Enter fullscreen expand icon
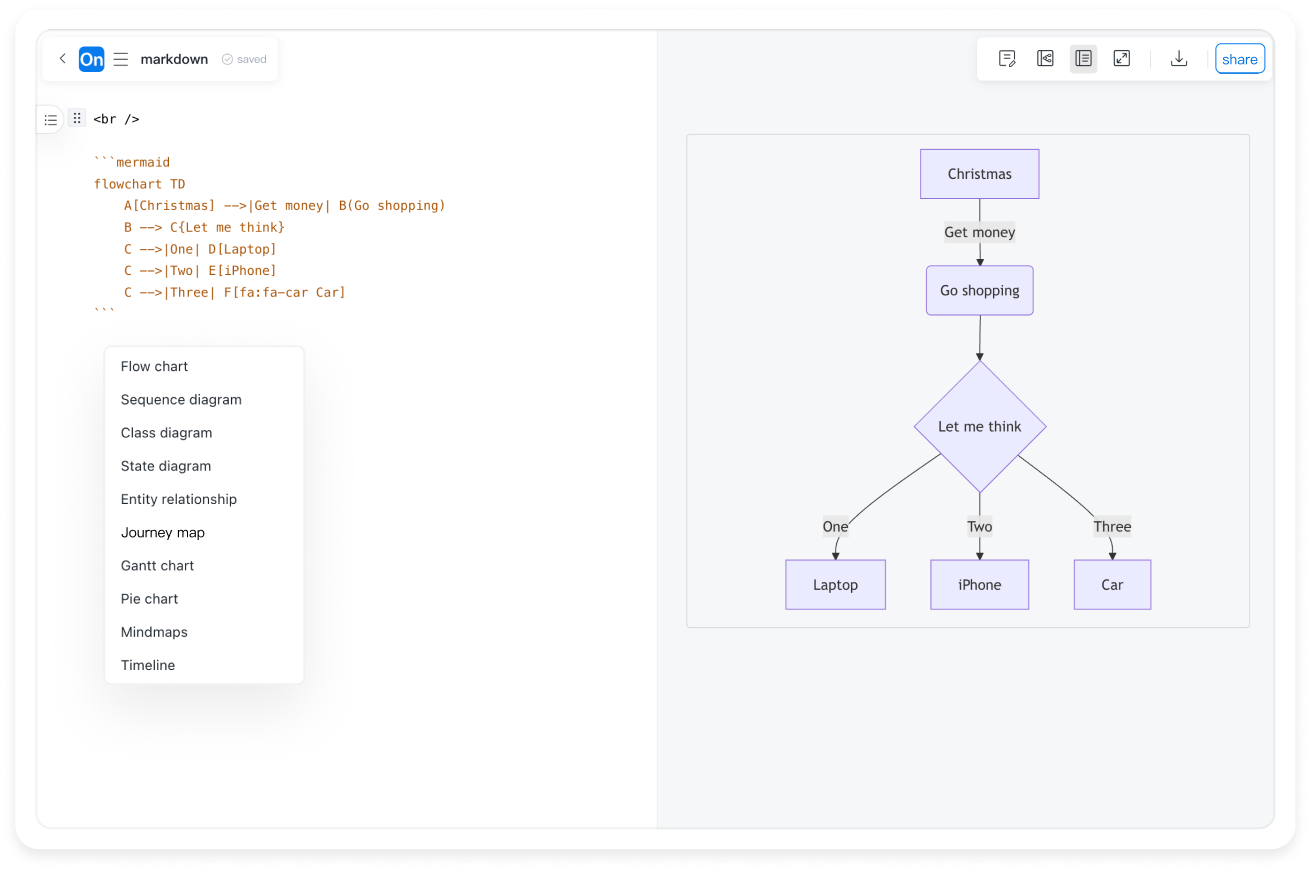Viewport: 1311px width, 871px height. point(1122,59)
